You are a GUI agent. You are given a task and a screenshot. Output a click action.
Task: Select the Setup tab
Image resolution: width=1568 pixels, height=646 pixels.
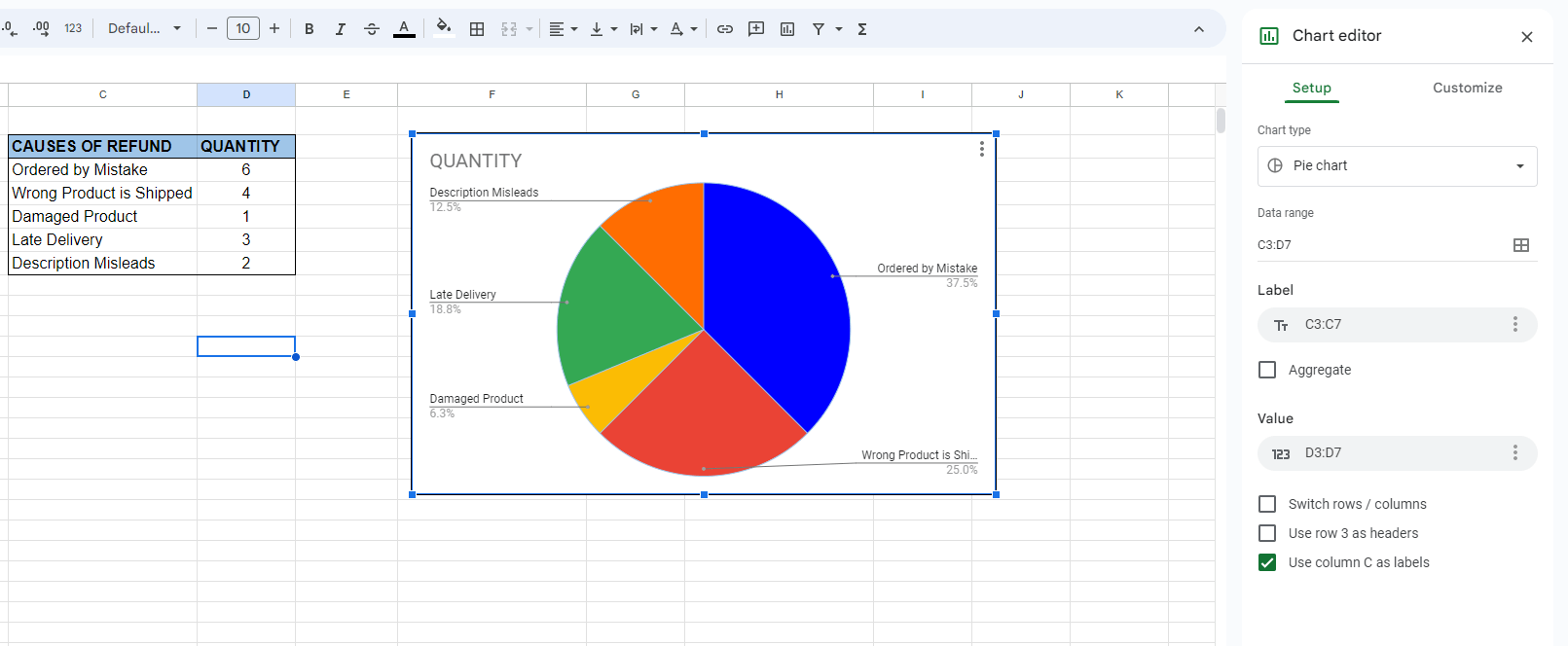click(x=1311, y=88)
